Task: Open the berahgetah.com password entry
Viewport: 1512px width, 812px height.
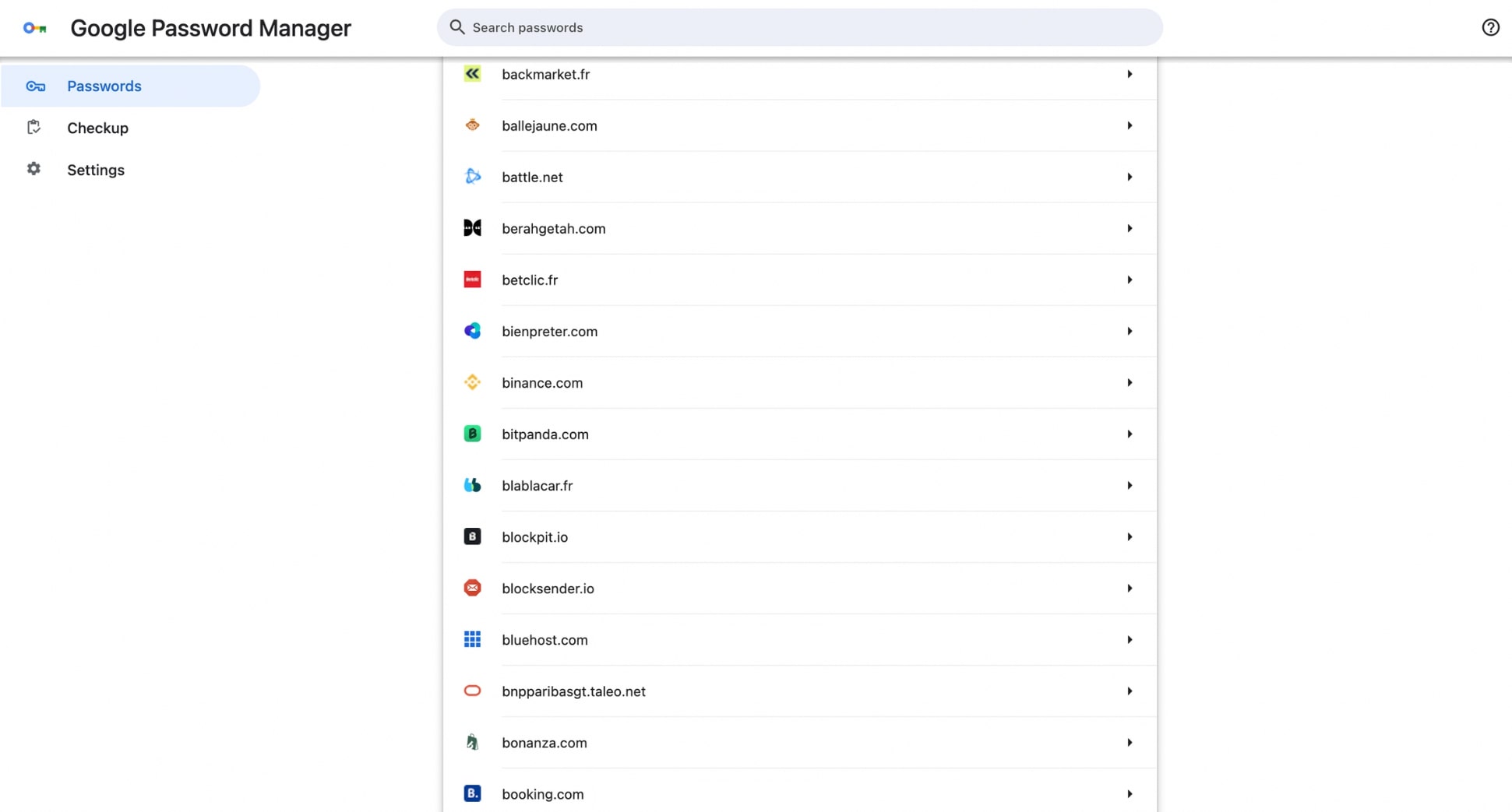Action: [x=800, y=228]
